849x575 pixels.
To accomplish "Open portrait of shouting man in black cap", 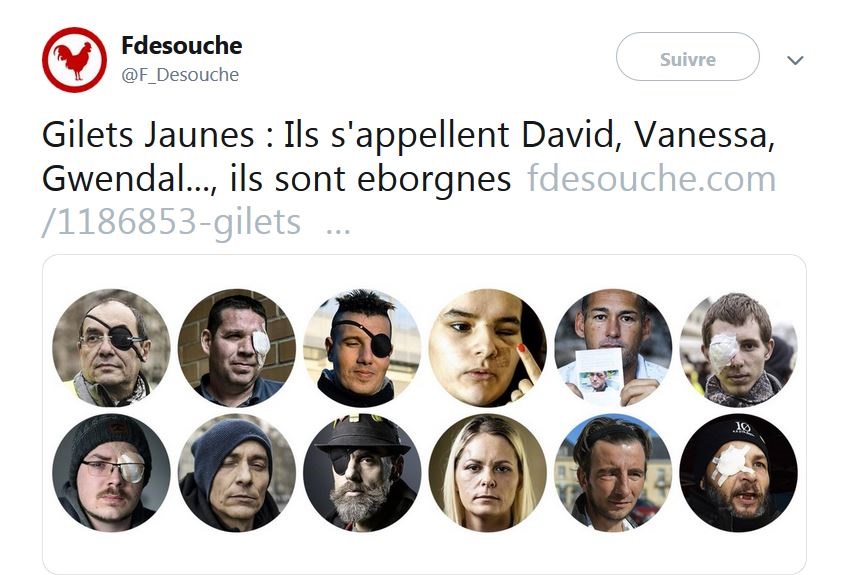I will coord(739,473).
